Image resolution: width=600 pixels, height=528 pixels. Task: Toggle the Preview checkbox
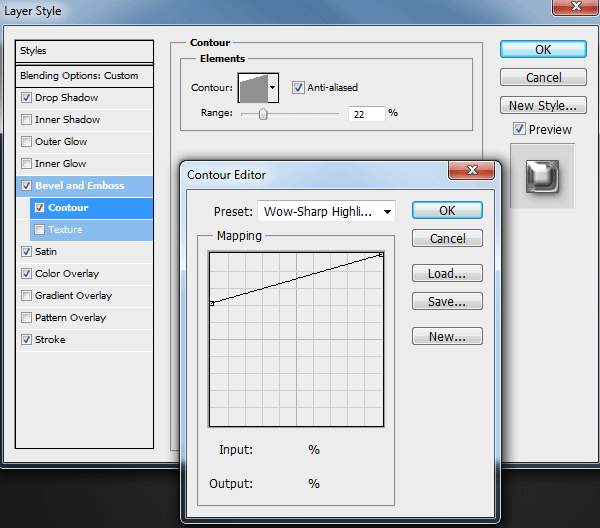tap(519, 129)
